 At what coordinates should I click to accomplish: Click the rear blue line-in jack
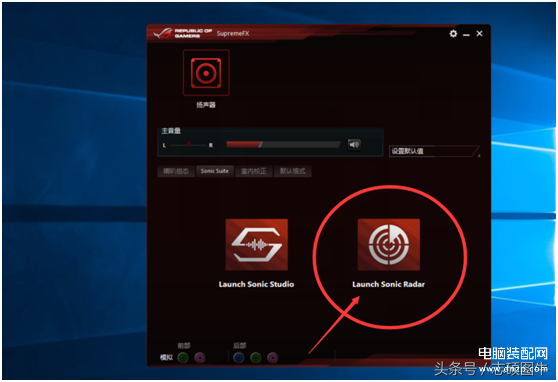click(238, 357)
